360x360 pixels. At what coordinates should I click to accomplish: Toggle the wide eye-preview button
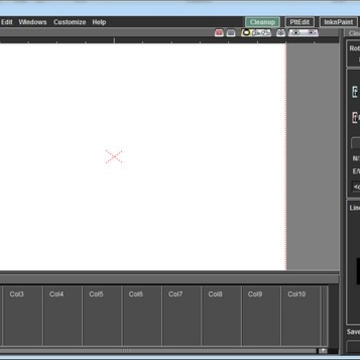click(x=303, y=33)
